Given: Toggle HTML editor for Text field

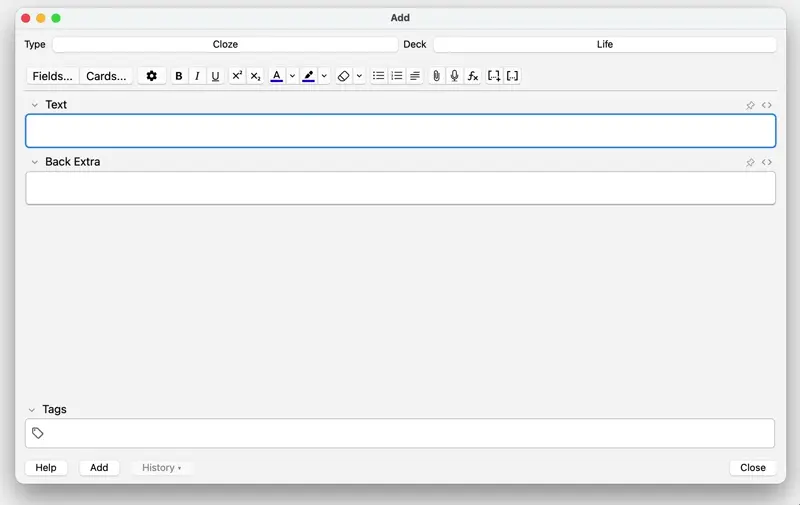Looking at the screenshot, I should (x=766, y=105).
